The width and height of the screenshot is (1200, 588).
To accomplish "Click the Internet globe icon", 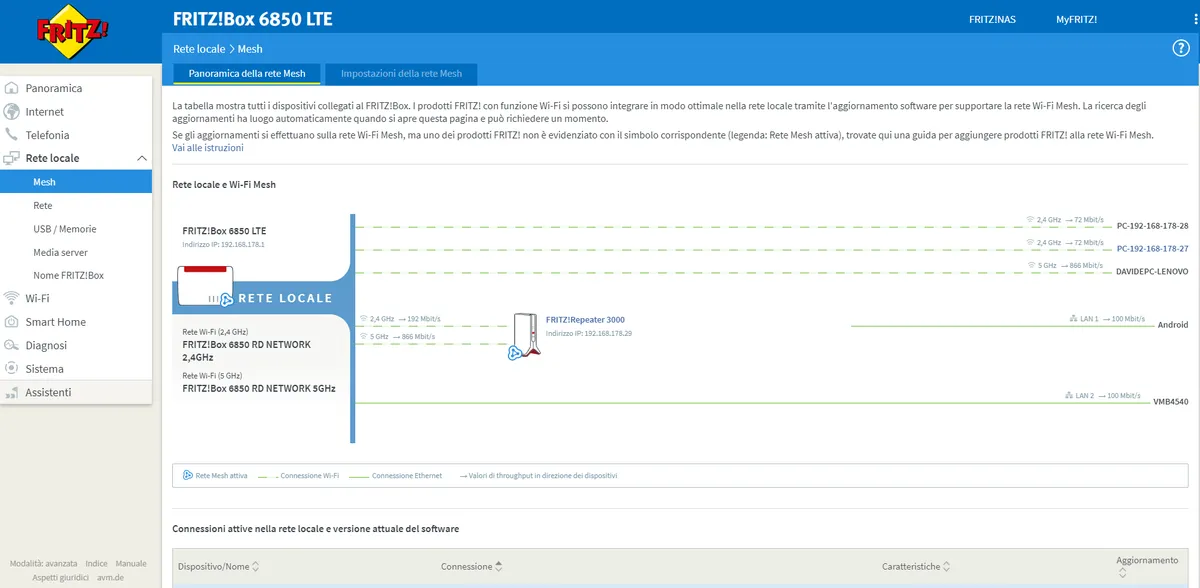I will pos(12,112).
